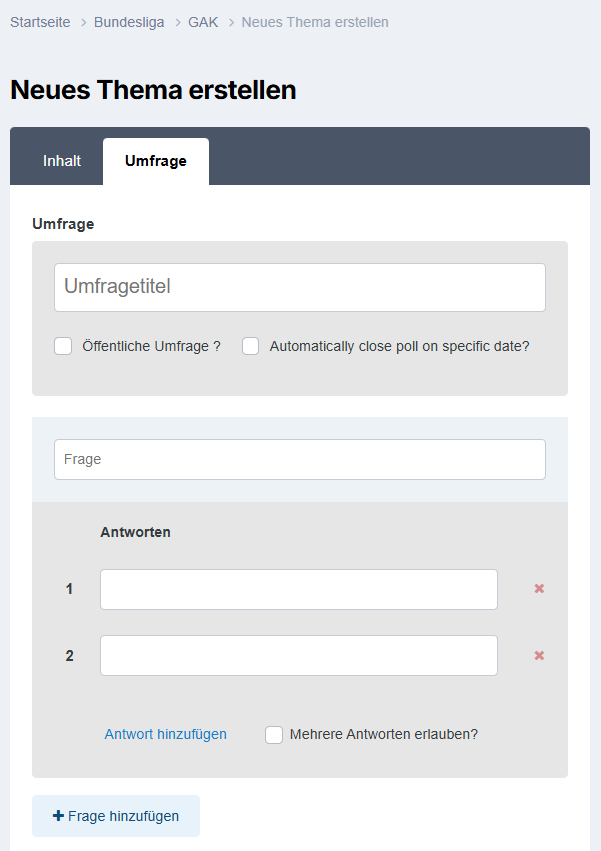Image resolution: width=601 pixels, height=851 pixels.
Task: Select the Umfrage tab
Action: [x=156, y=161]
